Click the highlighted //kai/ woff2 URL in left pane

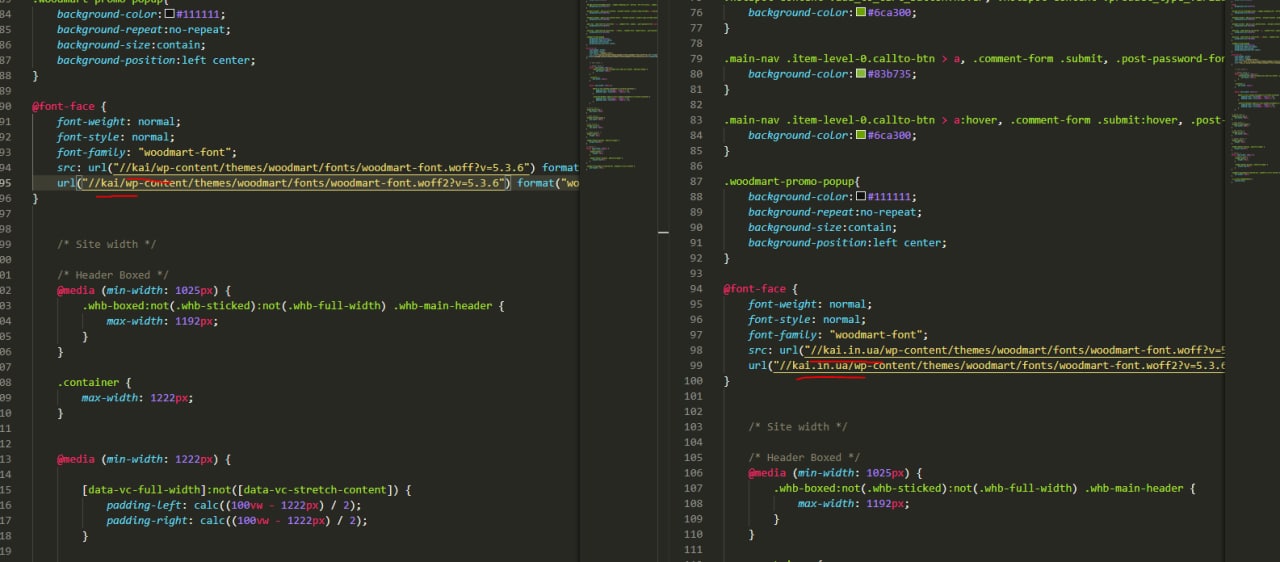[x=295, y=183]
